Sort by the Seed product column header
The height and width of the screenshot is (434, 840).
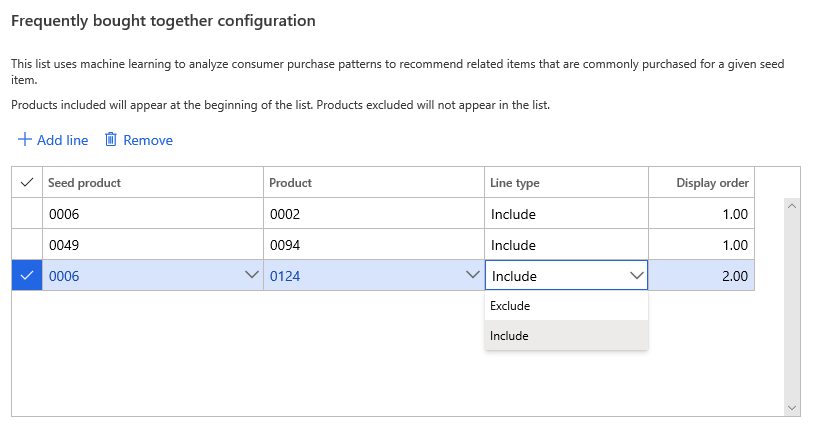click(85, 183)
